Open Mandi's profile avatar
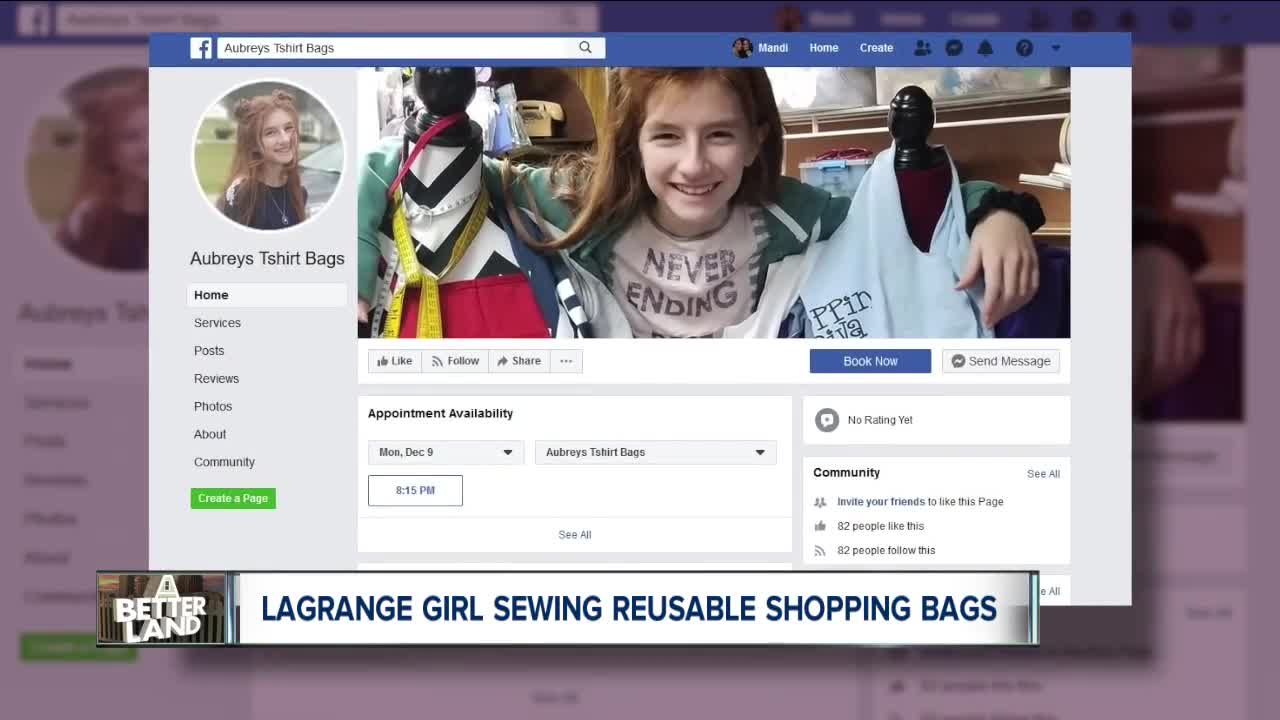Image resolution: width=1280 pixels, height=720 pixels. click(742, 48)
